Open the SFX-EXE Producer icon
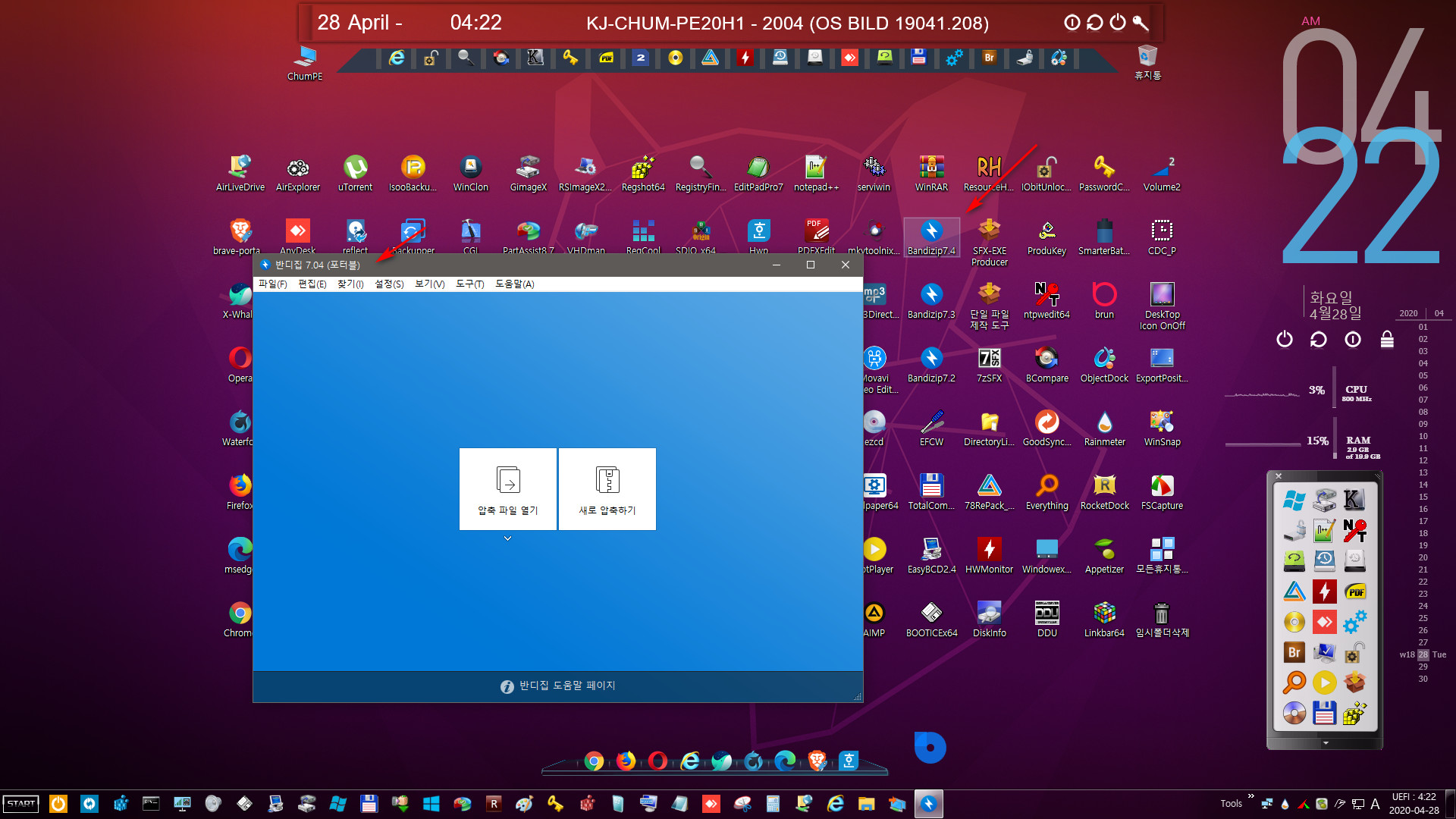This screenshot has width=1456, height=819. [990, 242]
